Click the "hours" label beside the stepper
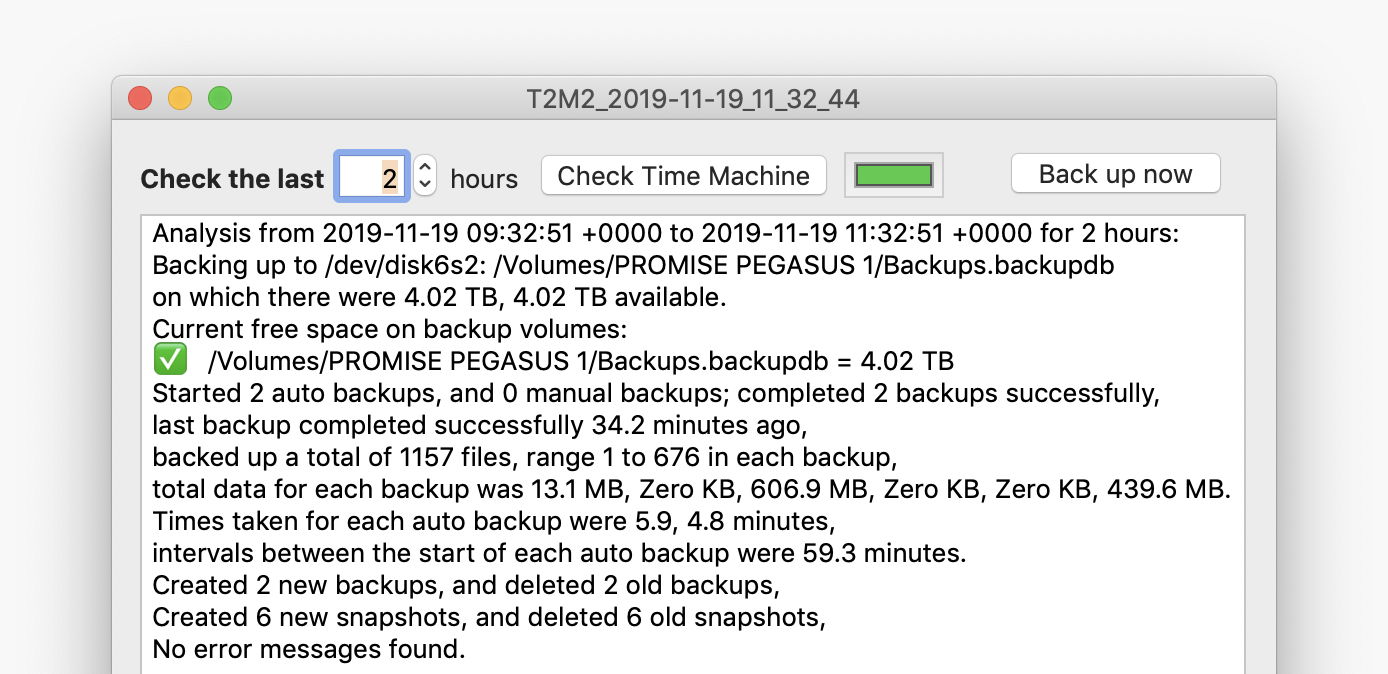The width and height of the screenshot is (1388, 674). (484, 179)
